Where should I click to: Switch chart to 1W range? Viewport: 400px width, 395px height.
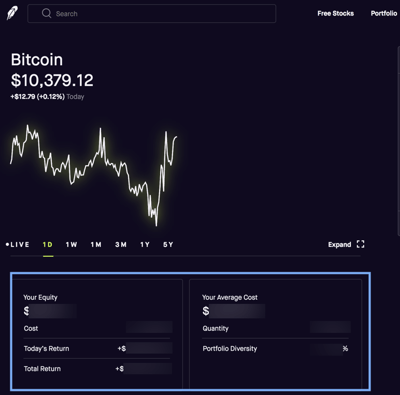[x=71, y=244]
